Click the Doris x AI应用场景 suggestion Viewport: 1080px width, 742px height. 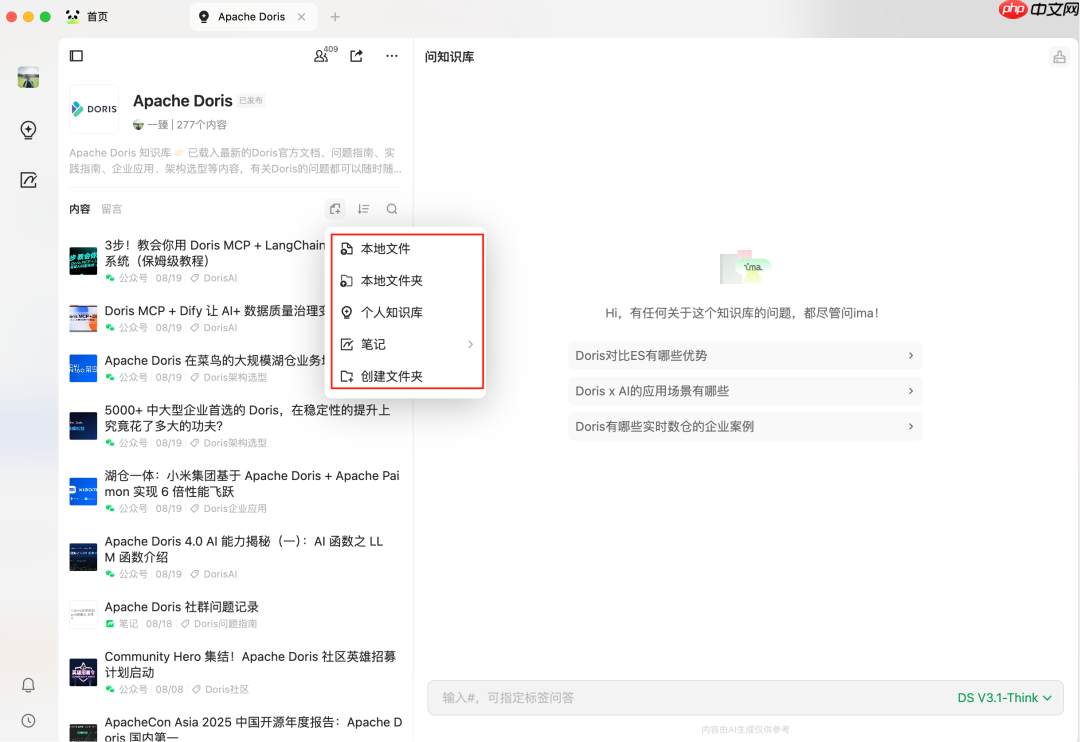(745, 391)
